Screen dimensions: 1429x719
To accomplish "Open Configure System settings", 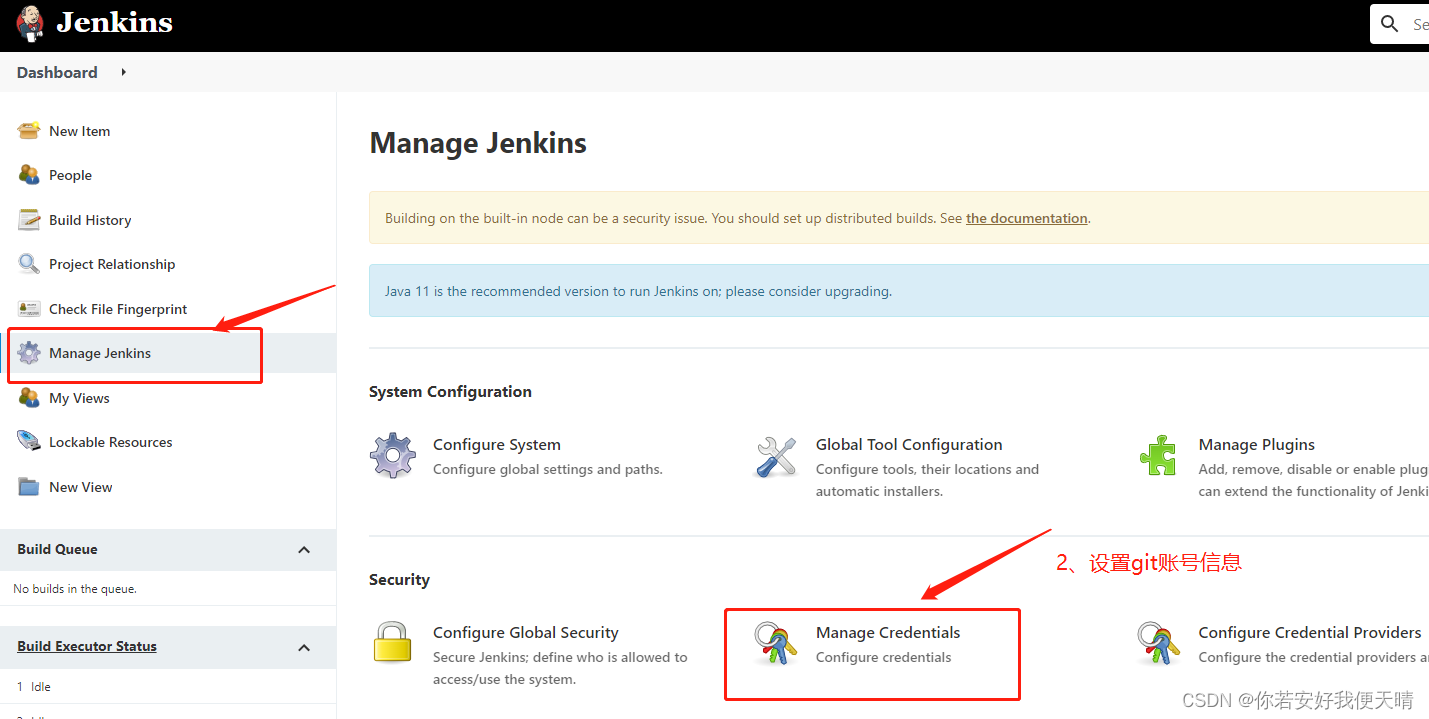I will 497,445.
